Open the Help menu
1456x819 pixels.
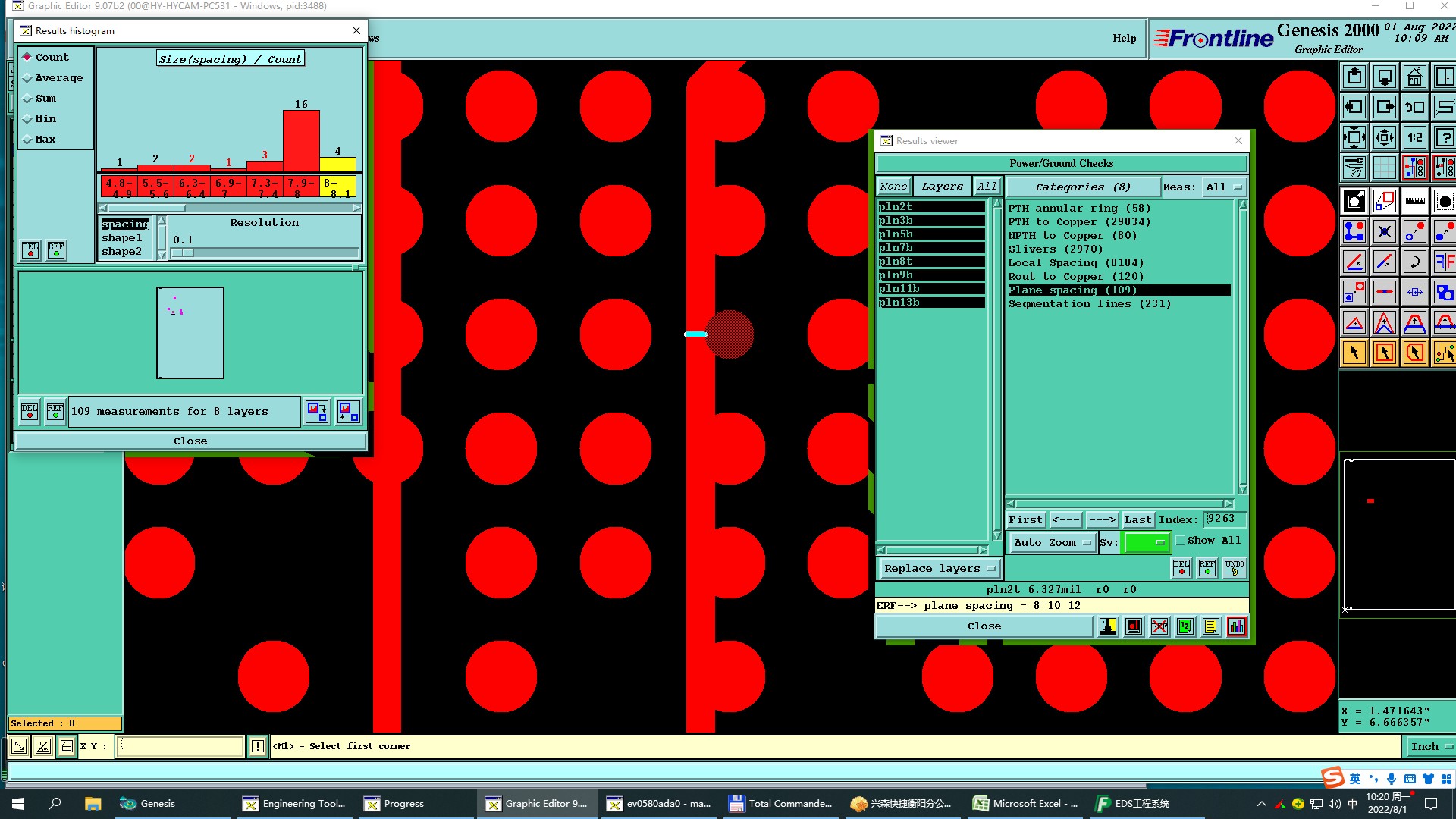(1124, 39)
